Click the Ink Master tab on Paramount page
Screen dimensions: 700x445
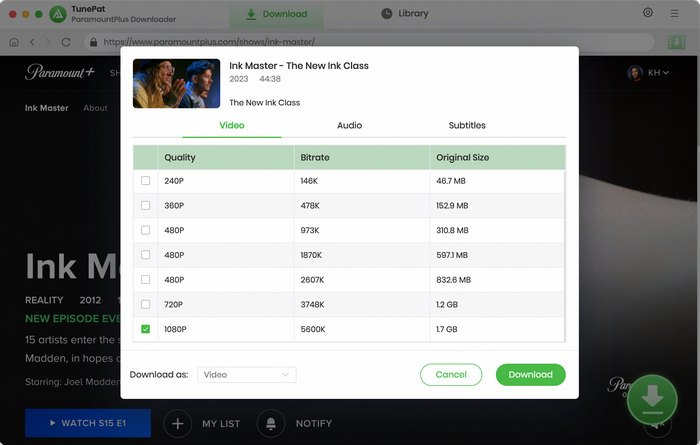46,108
